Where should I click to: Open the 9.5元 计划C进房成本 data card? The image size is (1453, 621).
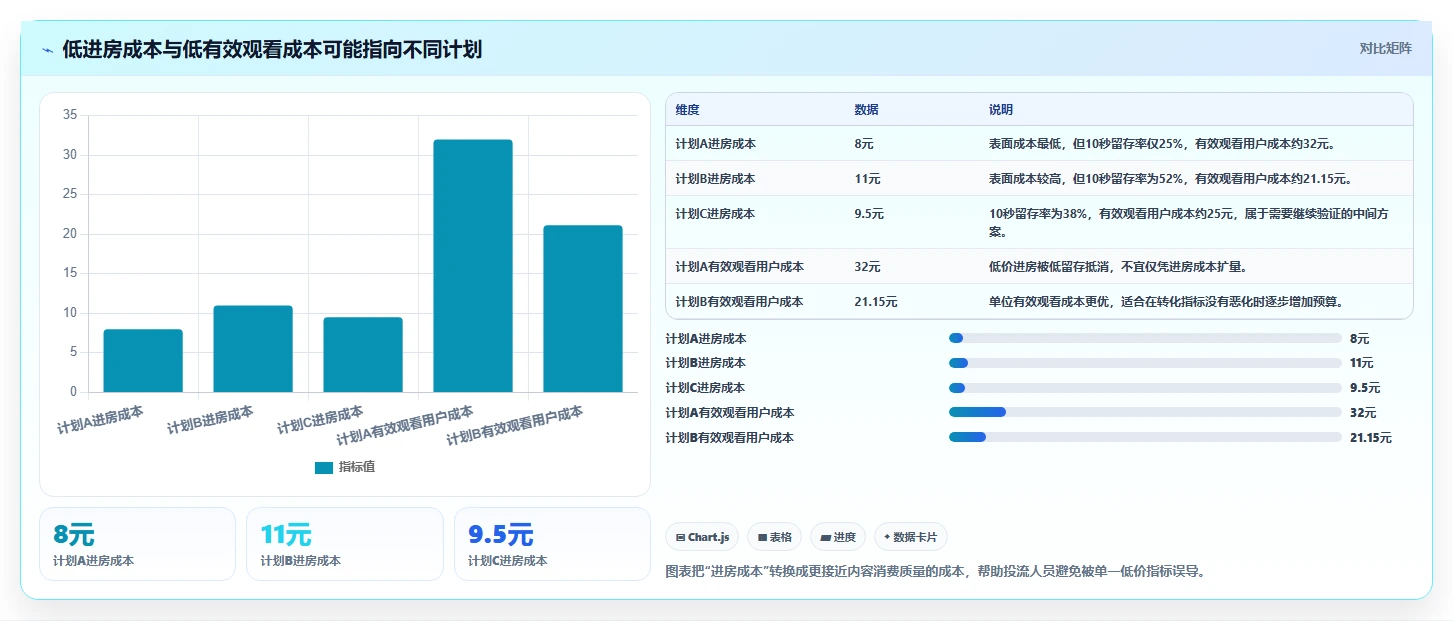pyautogui.click(x=552, y=544)
